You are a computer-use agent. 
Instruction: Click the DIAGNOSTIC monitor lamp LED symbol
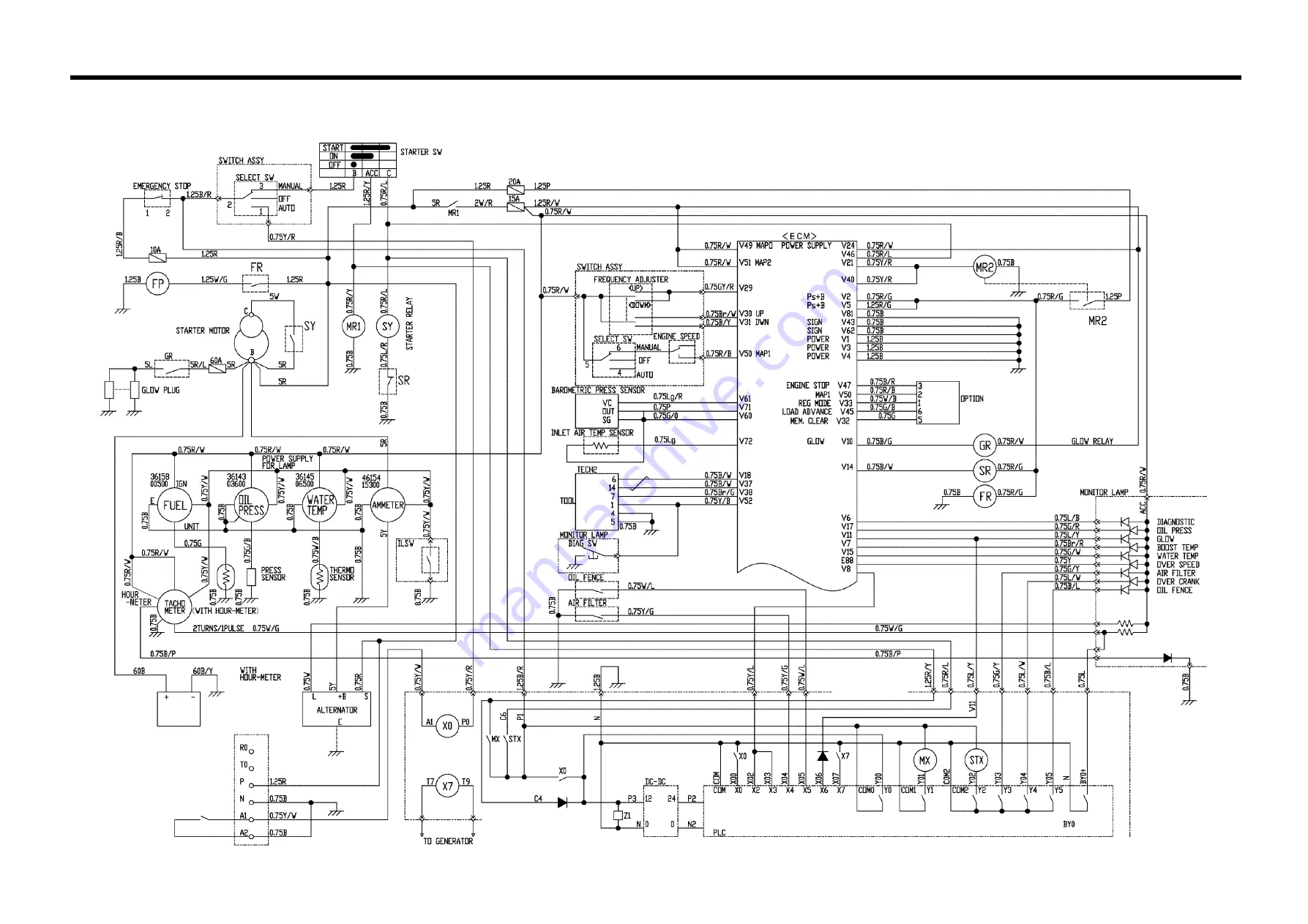[1126, 522]
